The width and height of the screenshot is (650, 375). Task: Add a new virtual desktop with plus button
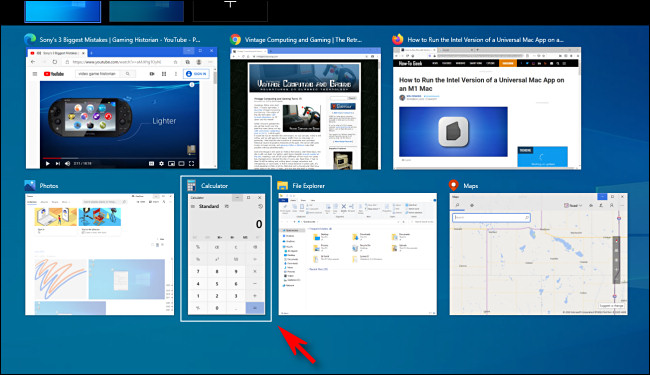coord(230,11)
